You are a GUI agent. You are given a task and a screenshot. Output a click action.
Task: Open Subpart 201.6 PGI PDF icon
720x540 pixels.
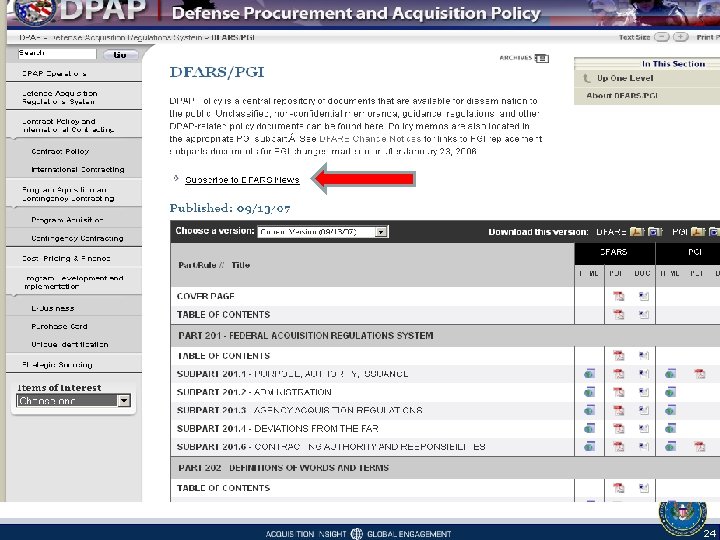click(699, 446)
